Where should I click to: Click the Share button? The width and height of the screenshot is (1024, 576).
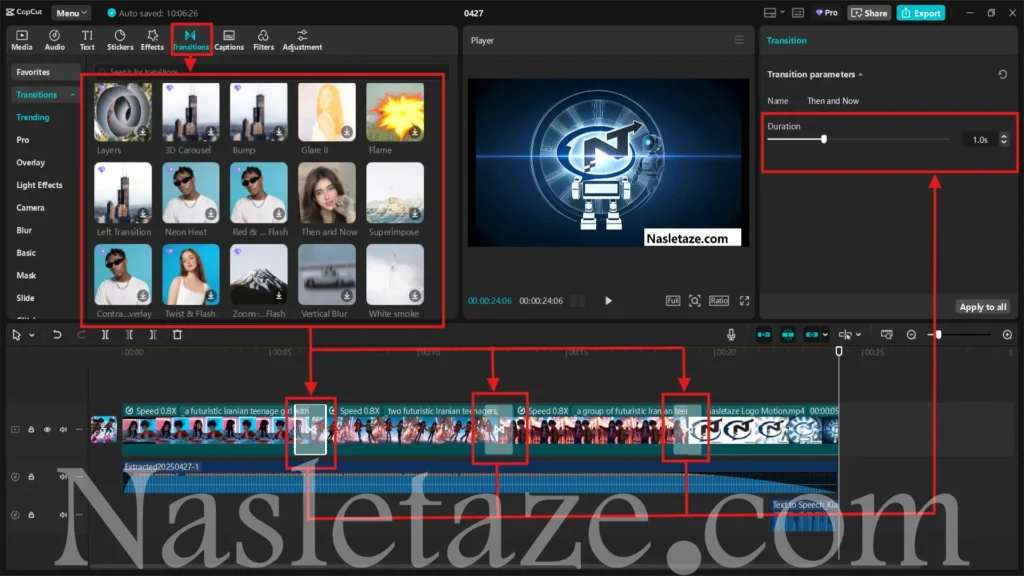[x=869, y=12]
